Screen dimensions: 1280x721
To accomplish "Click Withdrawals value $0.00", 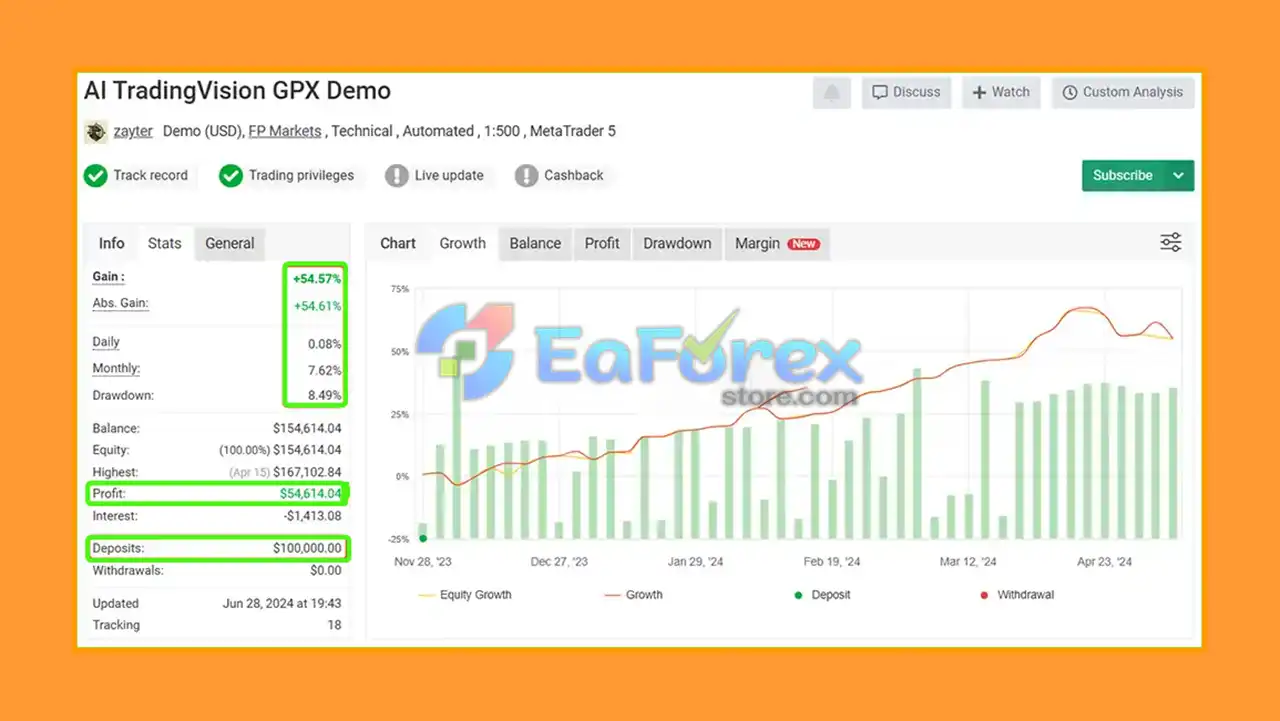I will (x=325, y=571).
